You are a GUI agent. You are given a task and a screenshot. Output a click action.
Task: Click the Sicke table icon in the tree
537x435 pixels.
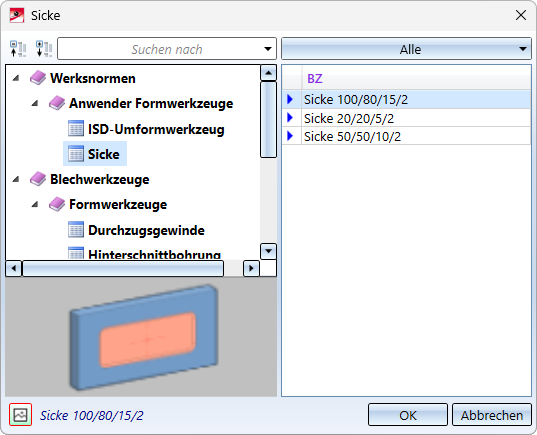click(76, 154)
